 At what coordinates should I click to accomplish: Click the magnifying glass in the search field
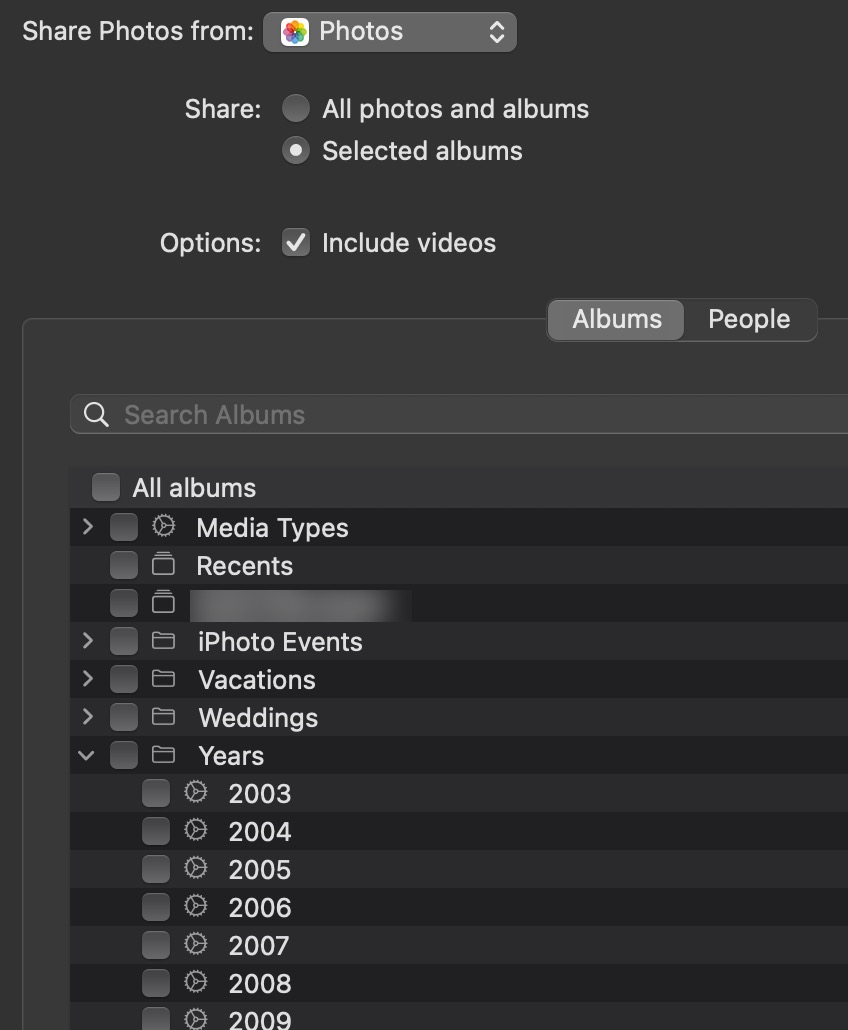[95, 413]
